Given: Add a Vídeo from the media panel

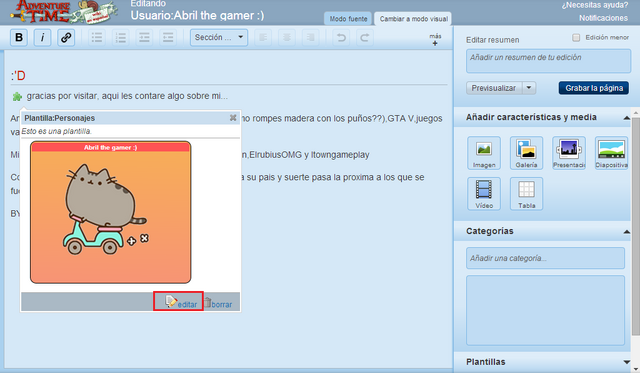Looking at the screenshot, I should pos(484,194).
